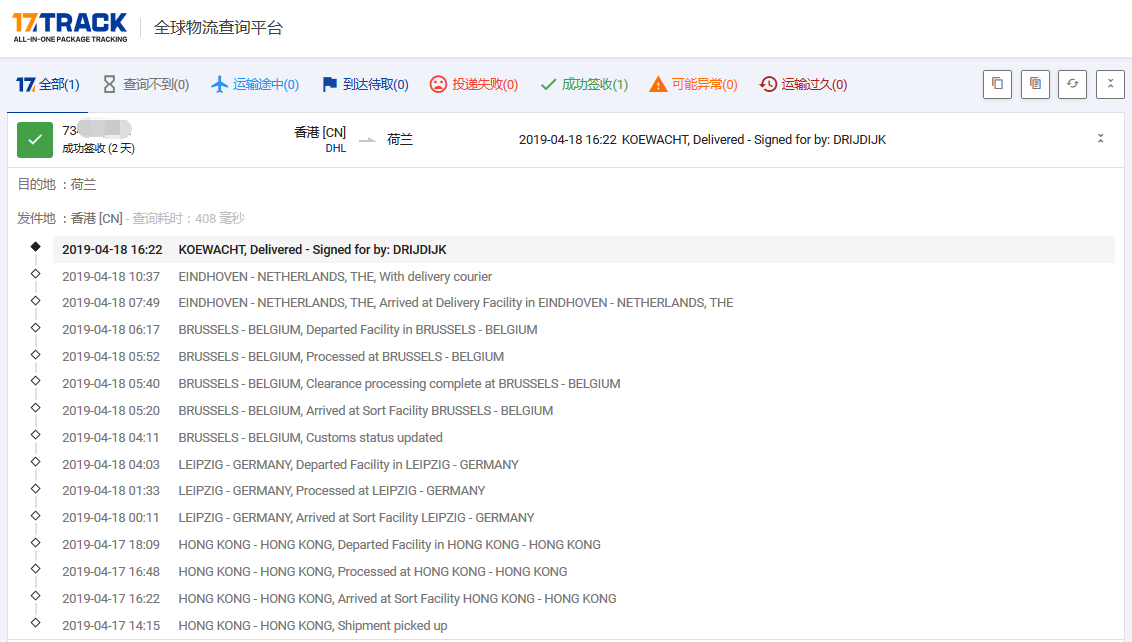Screen dimensions: 1132x642
Task: Click the 17TRACK logo
Action: pos(70,27)
